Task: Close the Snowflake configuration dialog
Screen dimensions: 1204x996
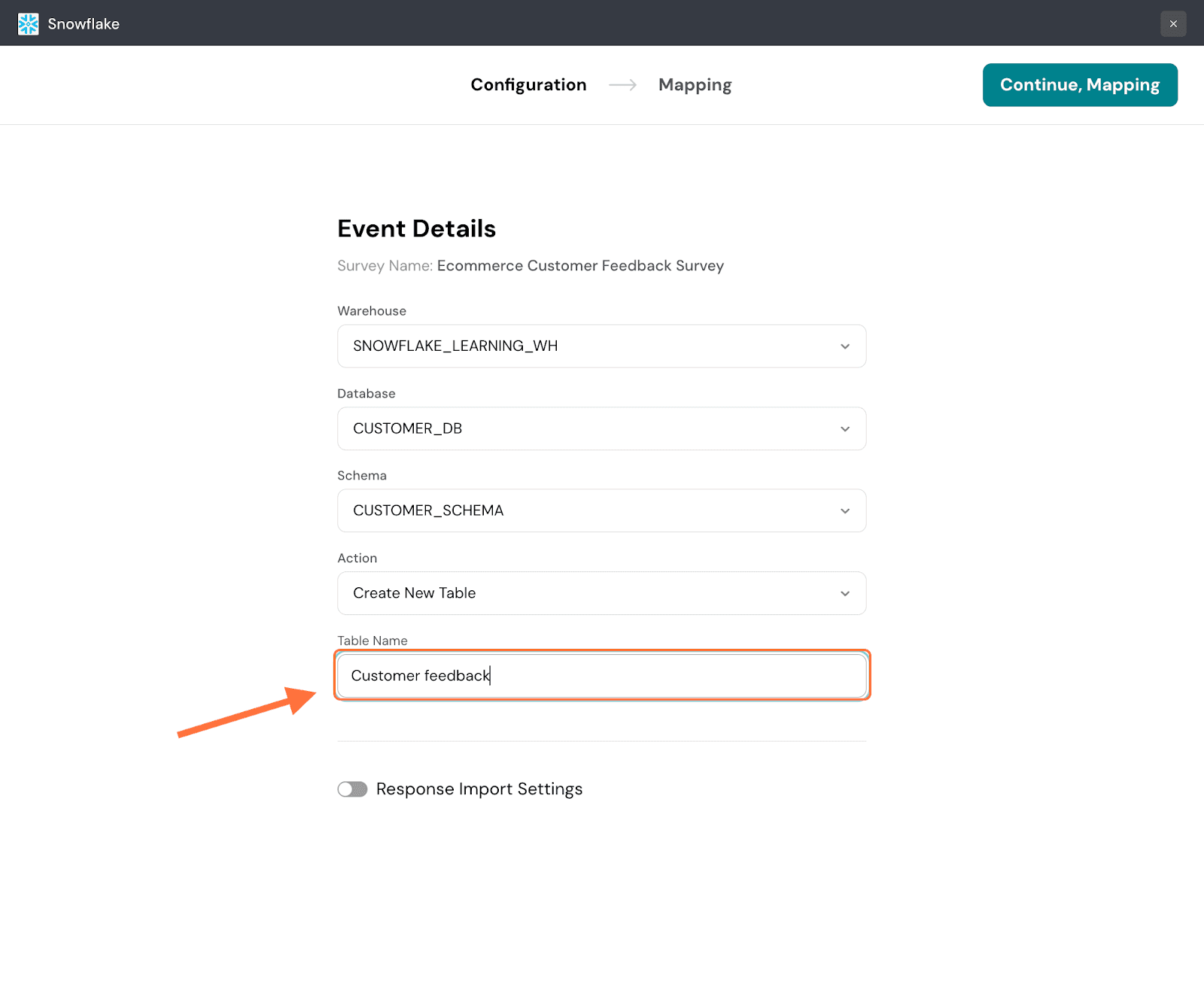Action: [1172, 24]
